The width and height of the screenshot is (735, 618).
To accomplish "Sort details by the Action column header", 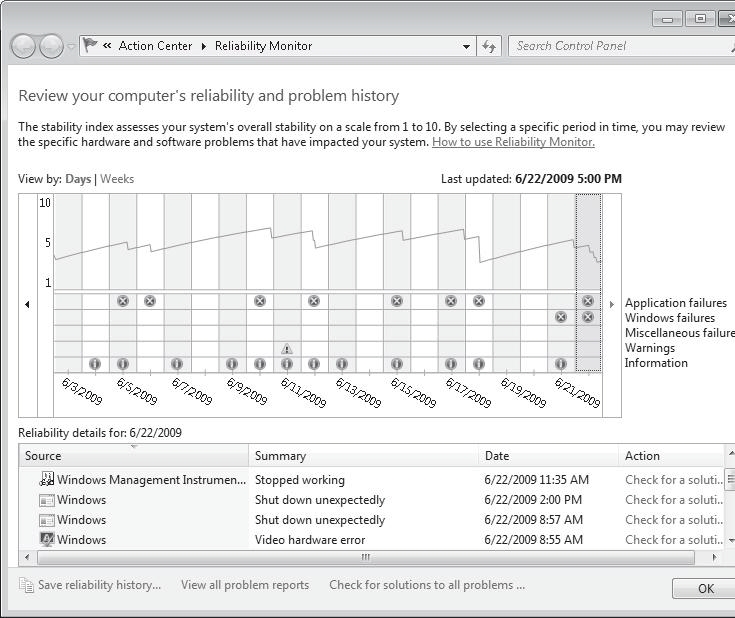I will tap(671, 456).
